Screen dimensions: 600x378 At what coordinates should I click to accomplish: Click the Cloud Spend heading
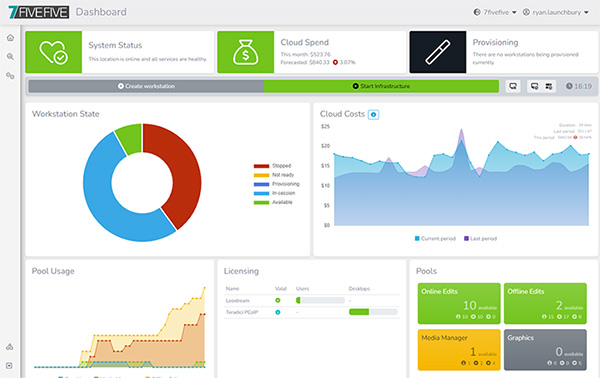tap(305, 42)
